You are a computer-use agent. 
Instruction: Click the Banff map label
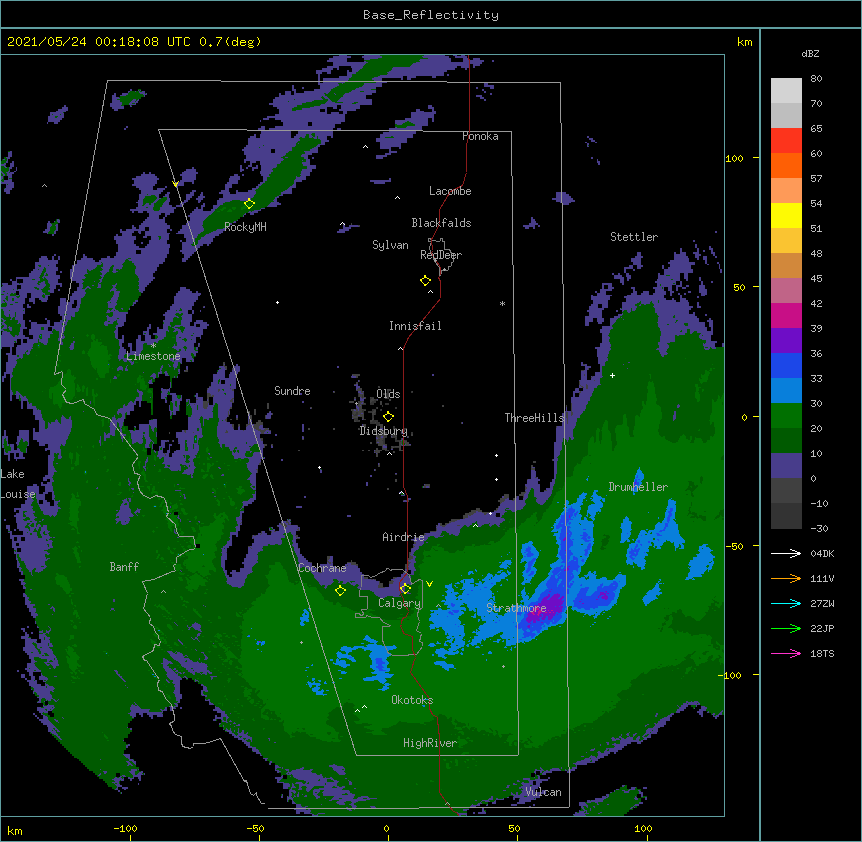pos(124,567)
